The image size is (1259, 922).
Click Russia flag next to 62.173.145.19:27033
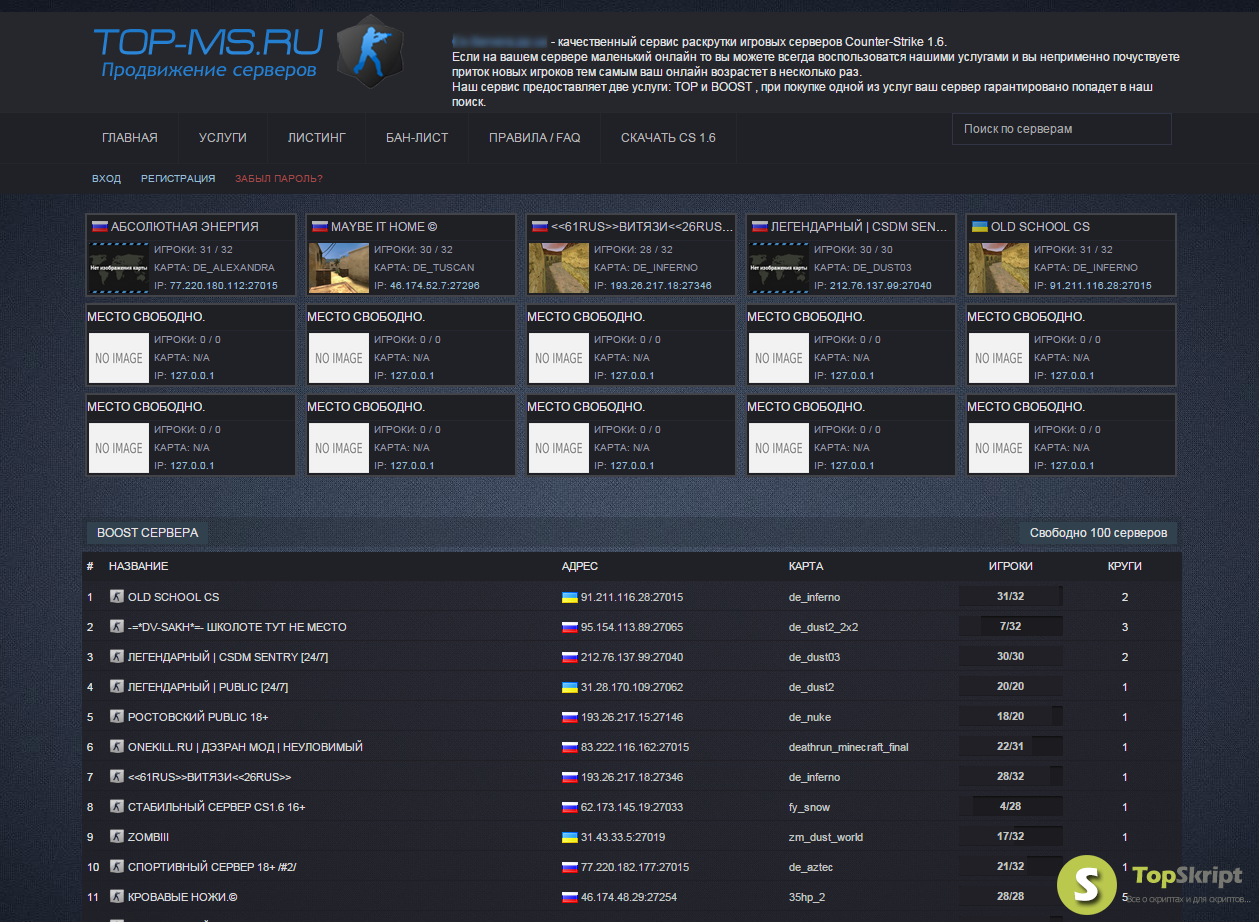pos(569,807)
